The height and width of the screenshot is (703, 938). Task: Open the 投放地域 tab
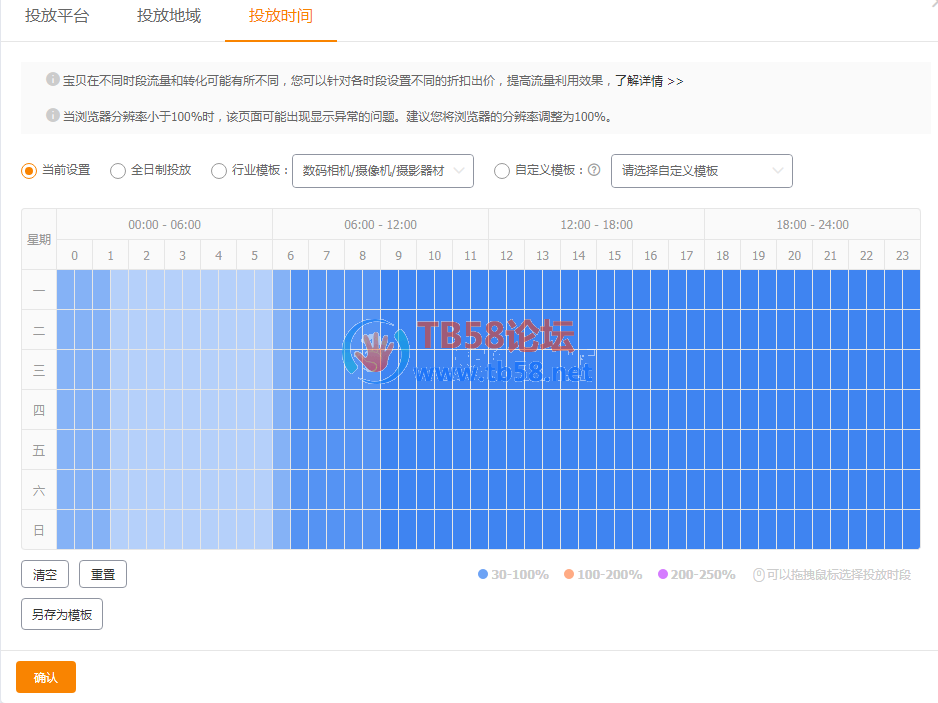169,17
